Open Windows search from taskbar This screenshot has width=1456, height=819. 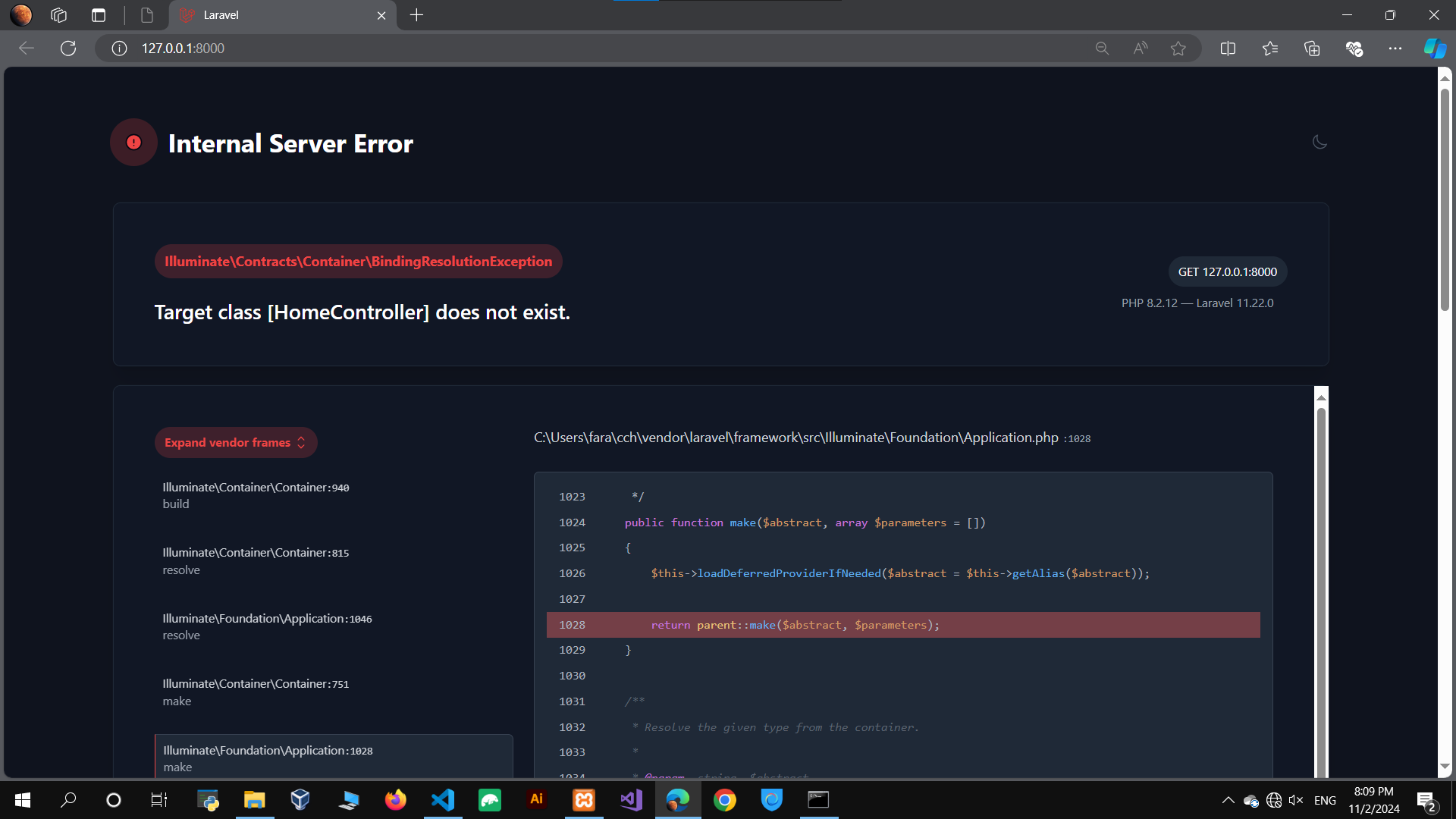tap(68, 799)
